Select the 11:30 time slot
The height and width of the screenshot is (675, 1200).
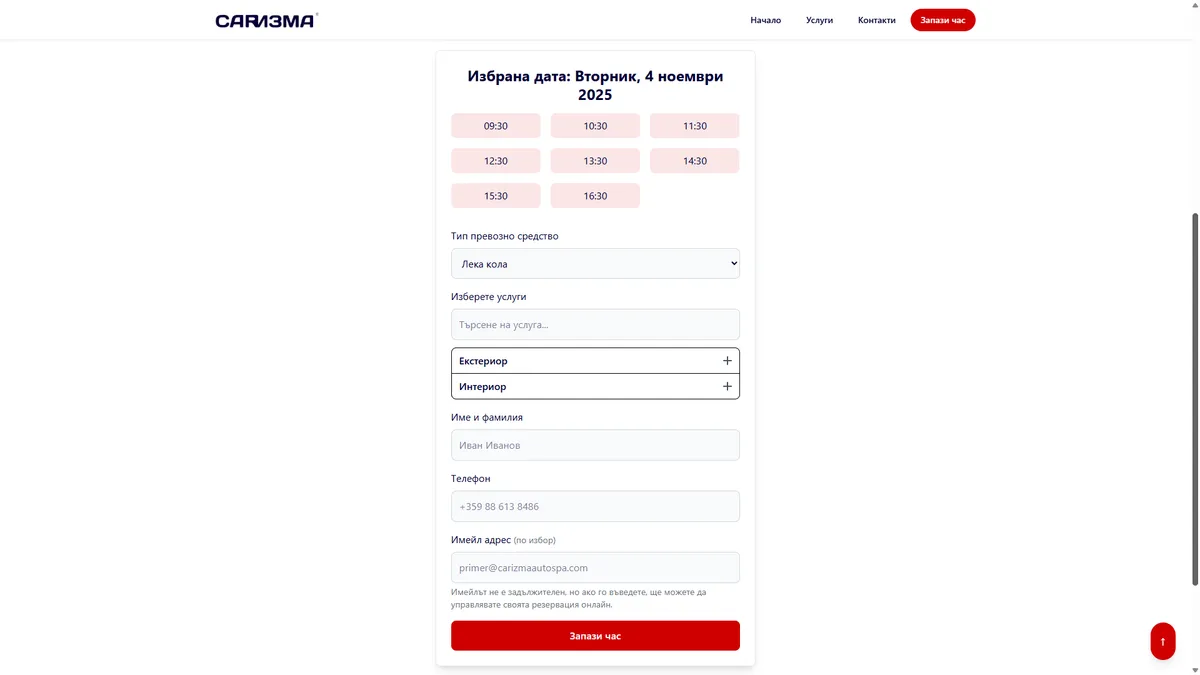tap(694, 126)
